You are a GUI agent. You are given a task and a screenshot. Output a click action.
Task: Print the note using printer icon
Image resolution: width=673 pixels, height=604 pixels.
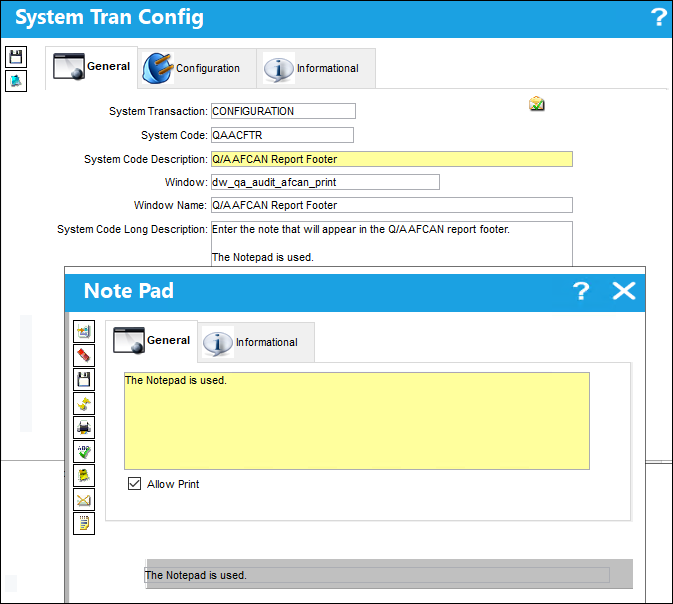click(84, 428)
